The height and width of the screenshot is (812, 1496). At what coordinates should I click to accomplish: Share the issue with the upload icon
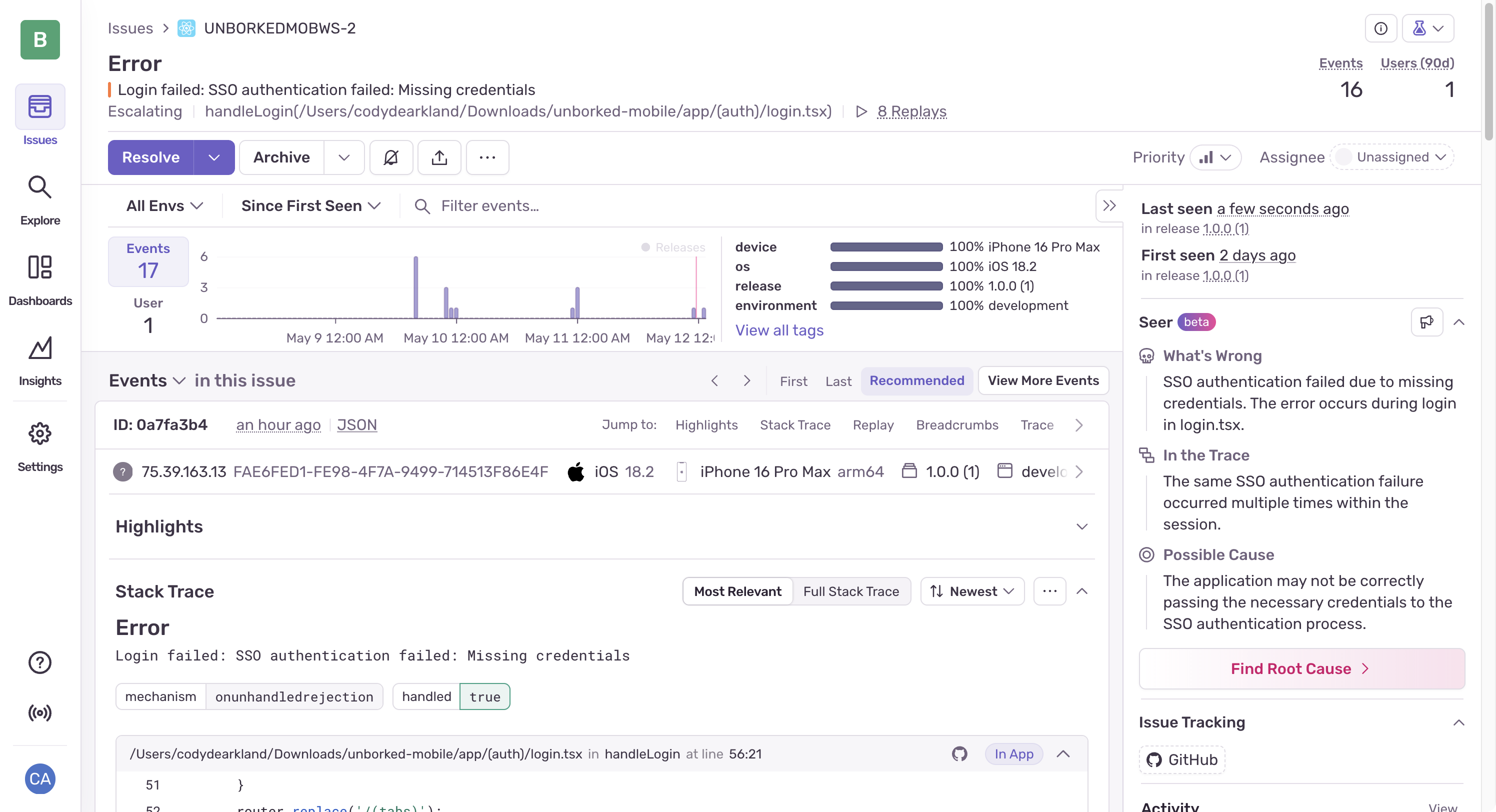click(x=439, y=157)
